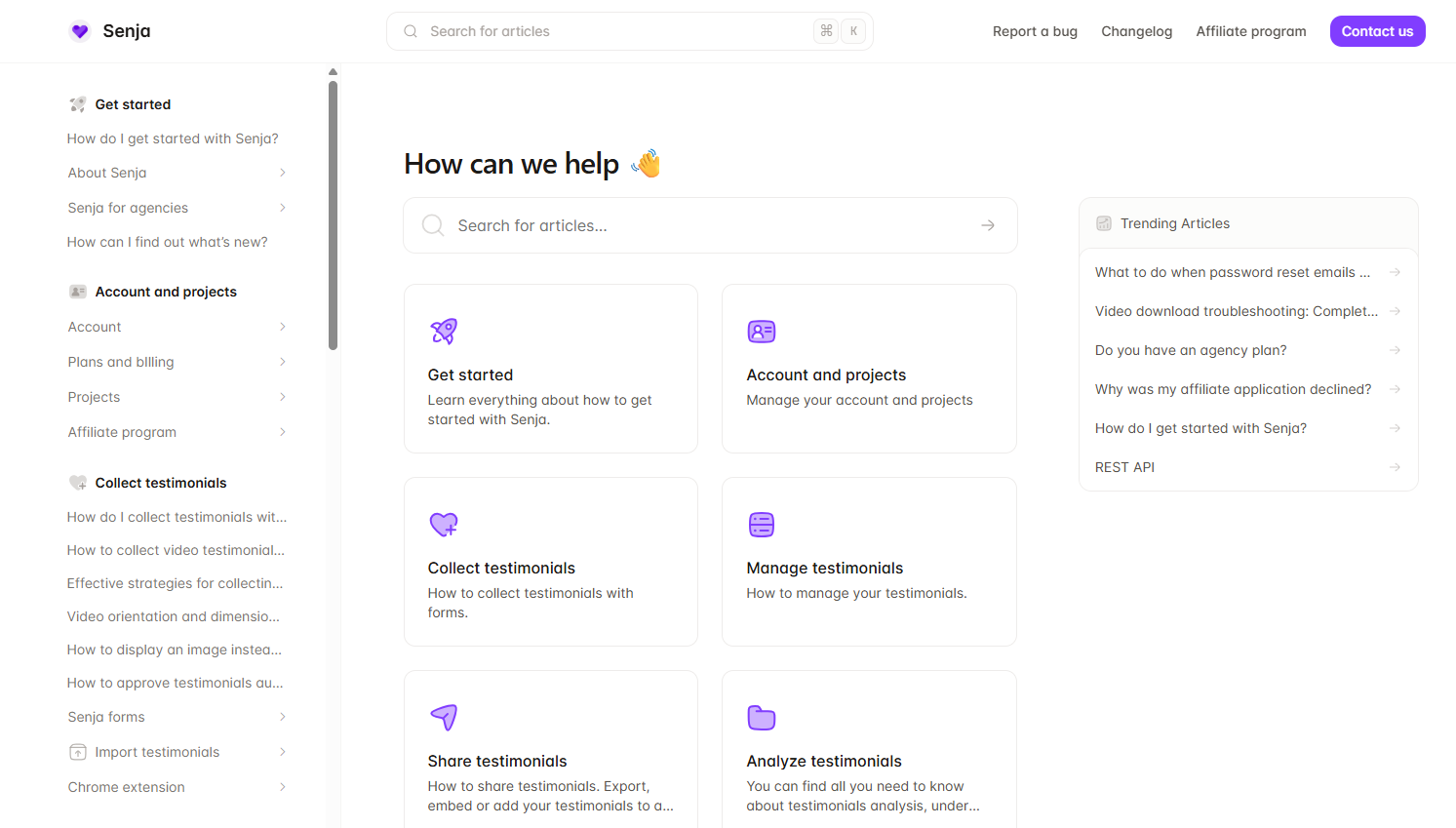The width and height of the screenshot is (1456, 828).
Task: Click the folder icon on Analyze testimonials card
Action: pos(762,718)
